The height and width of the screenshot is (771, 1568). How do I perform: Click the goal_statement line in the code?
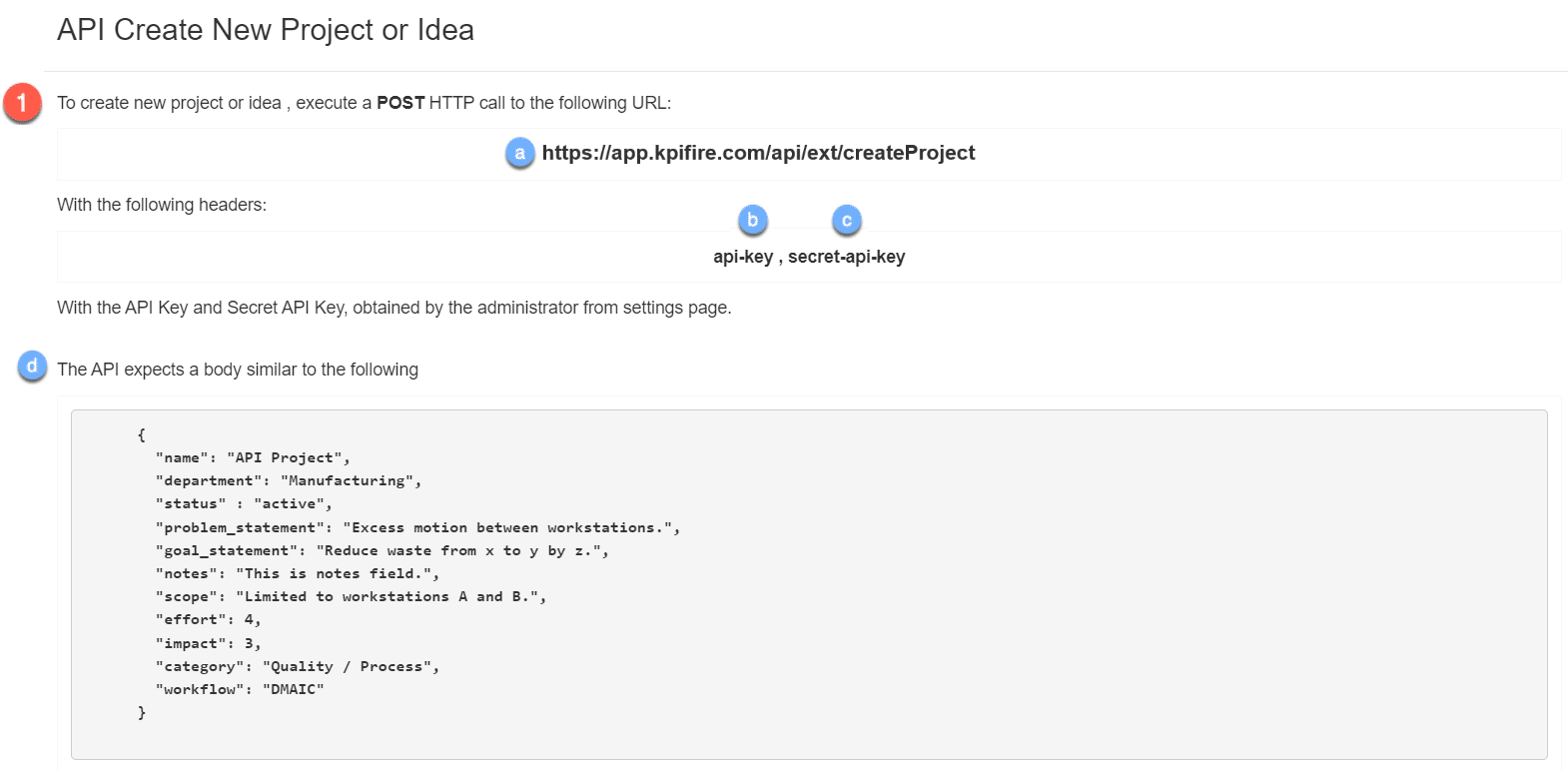point(381,550)
